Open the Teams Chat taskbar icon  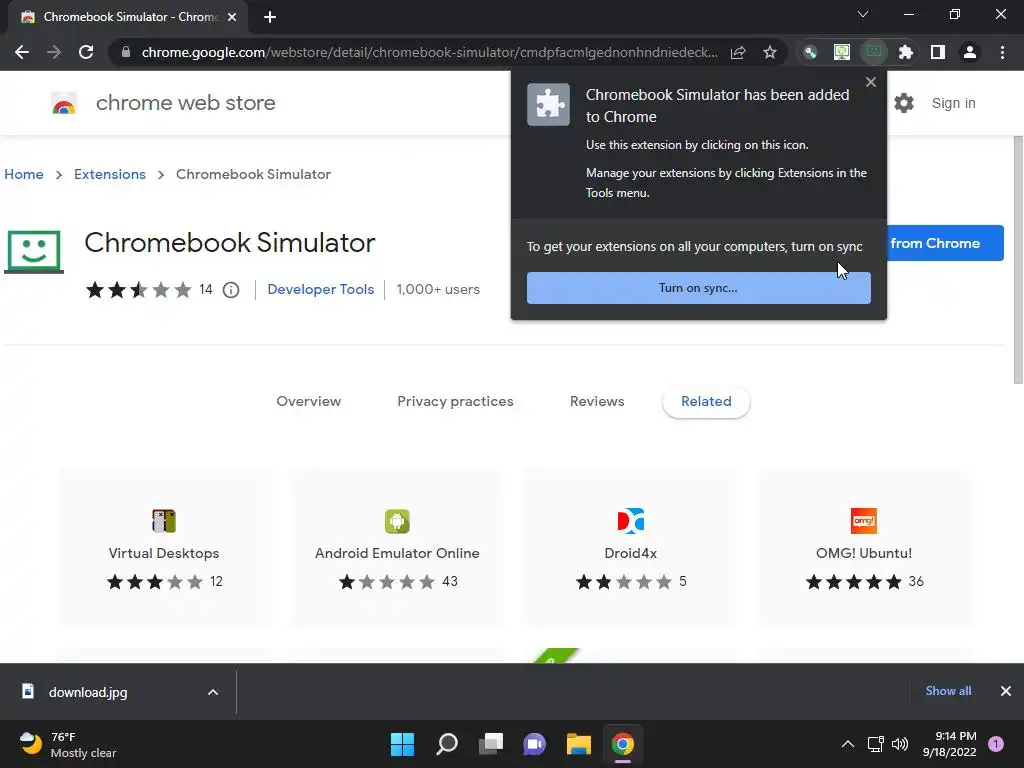point(534,744)
